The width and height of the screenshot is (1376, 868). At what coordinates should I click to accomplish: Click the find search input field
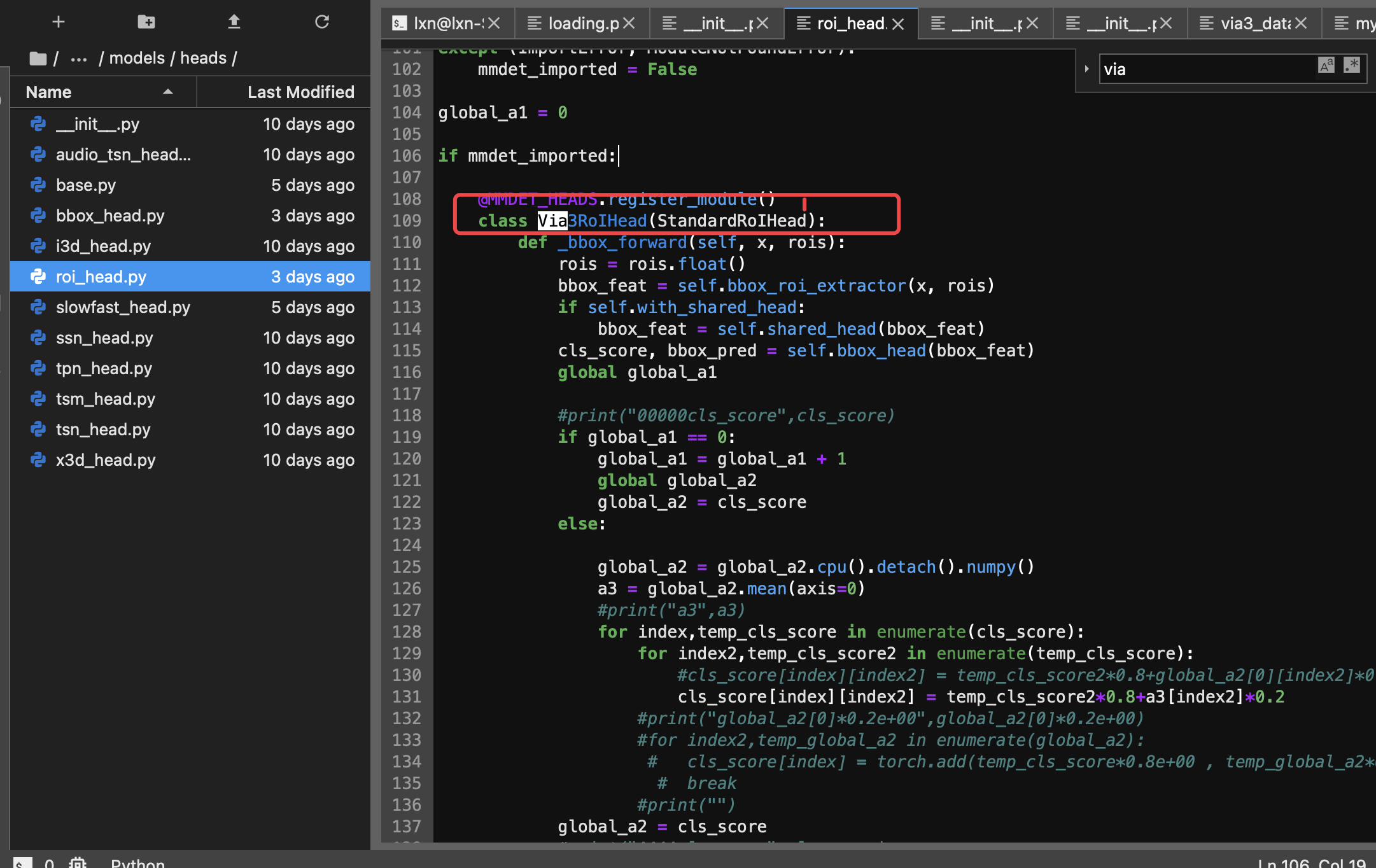click(1200, 68)
